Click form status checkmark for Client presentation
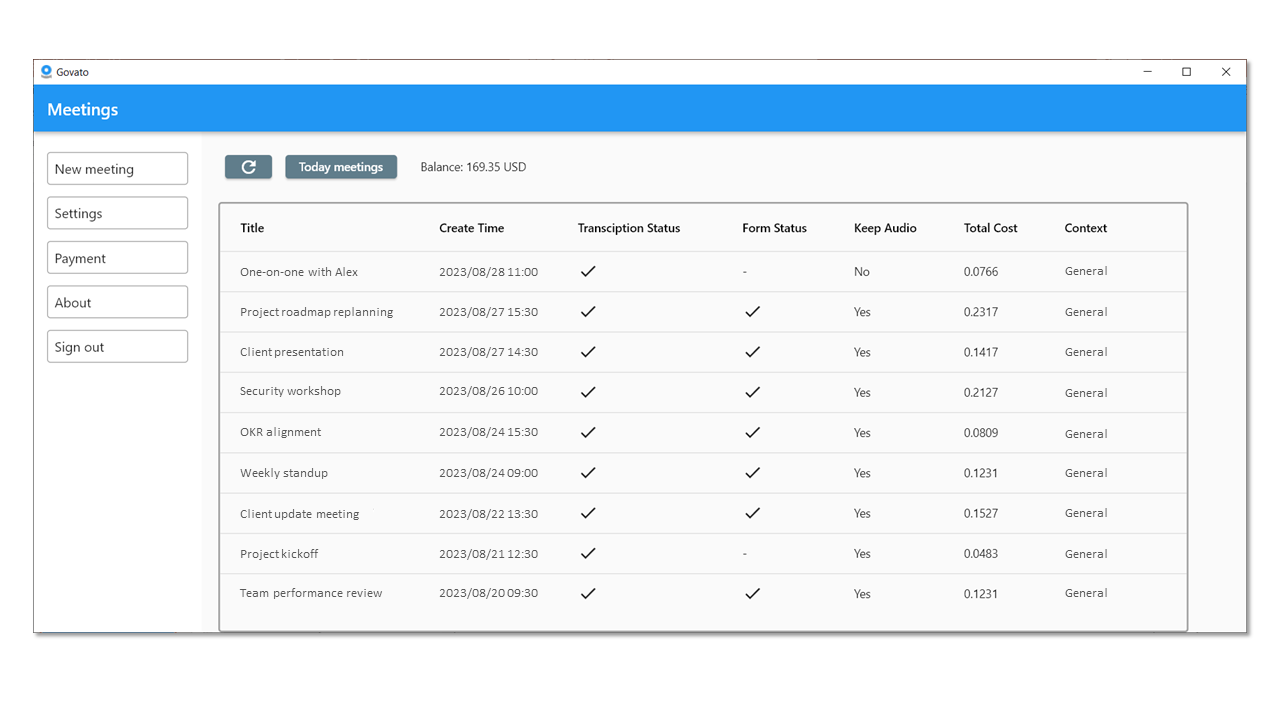1280x720 pixels. click(x=752, y=351)
